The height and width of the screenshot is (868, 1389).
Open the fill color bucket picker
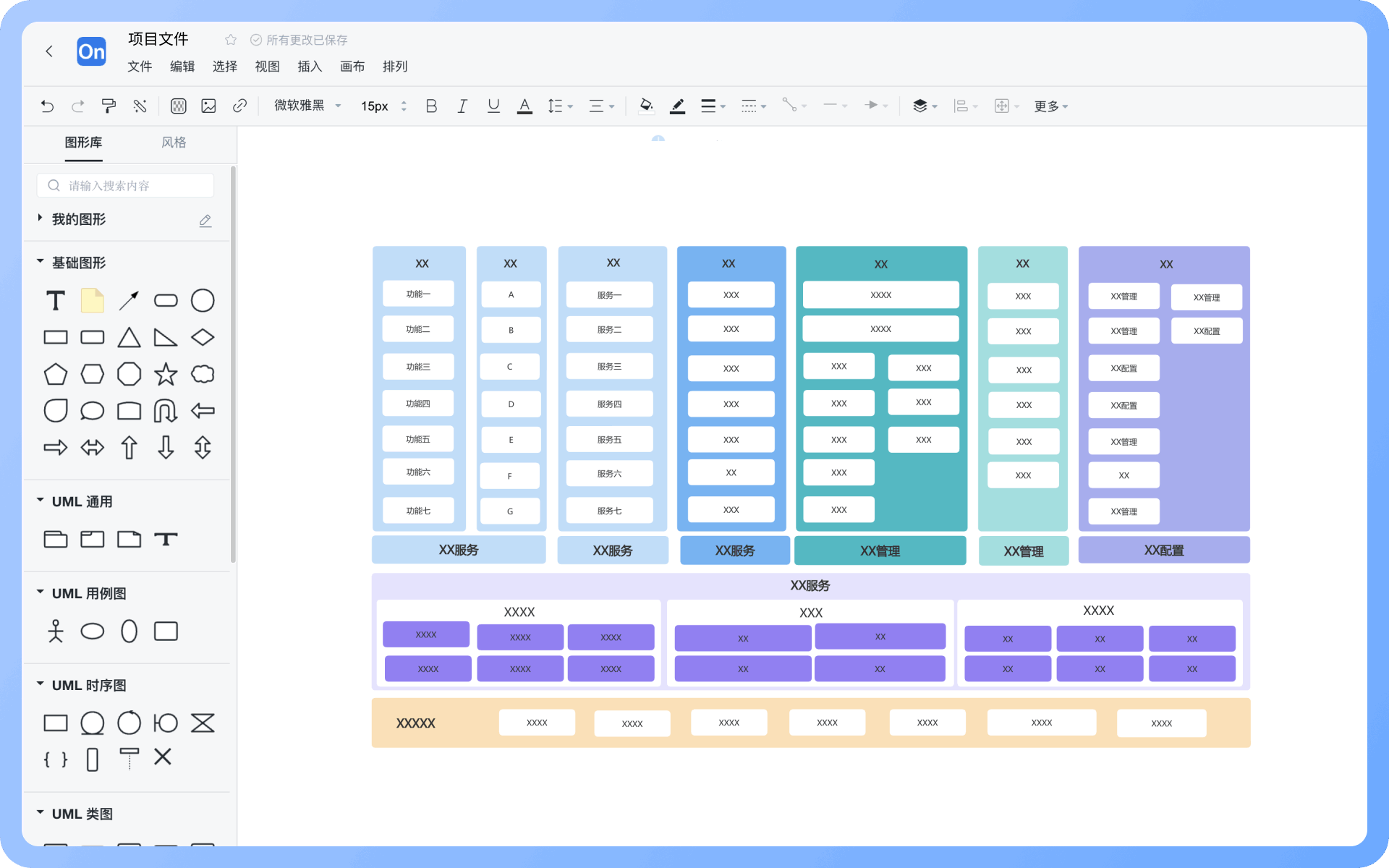click(646, 106)
